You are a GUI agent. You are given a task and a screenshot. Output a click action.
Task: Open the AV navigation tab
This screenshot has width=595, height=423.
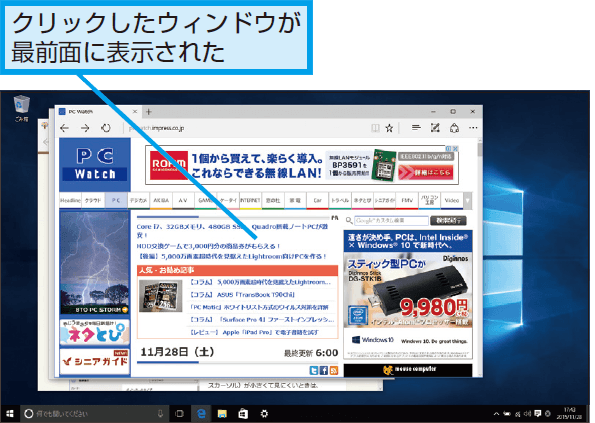tap(183, 200)
